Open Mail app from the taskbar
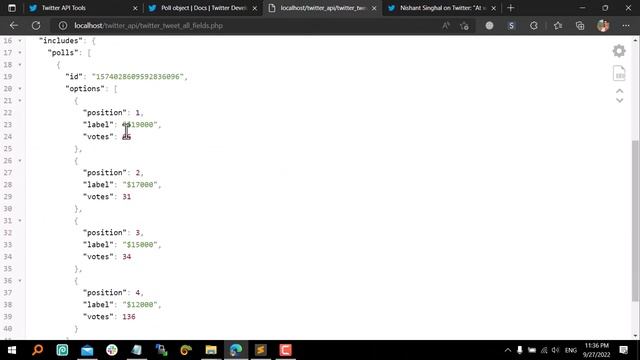 click(87, 350)
